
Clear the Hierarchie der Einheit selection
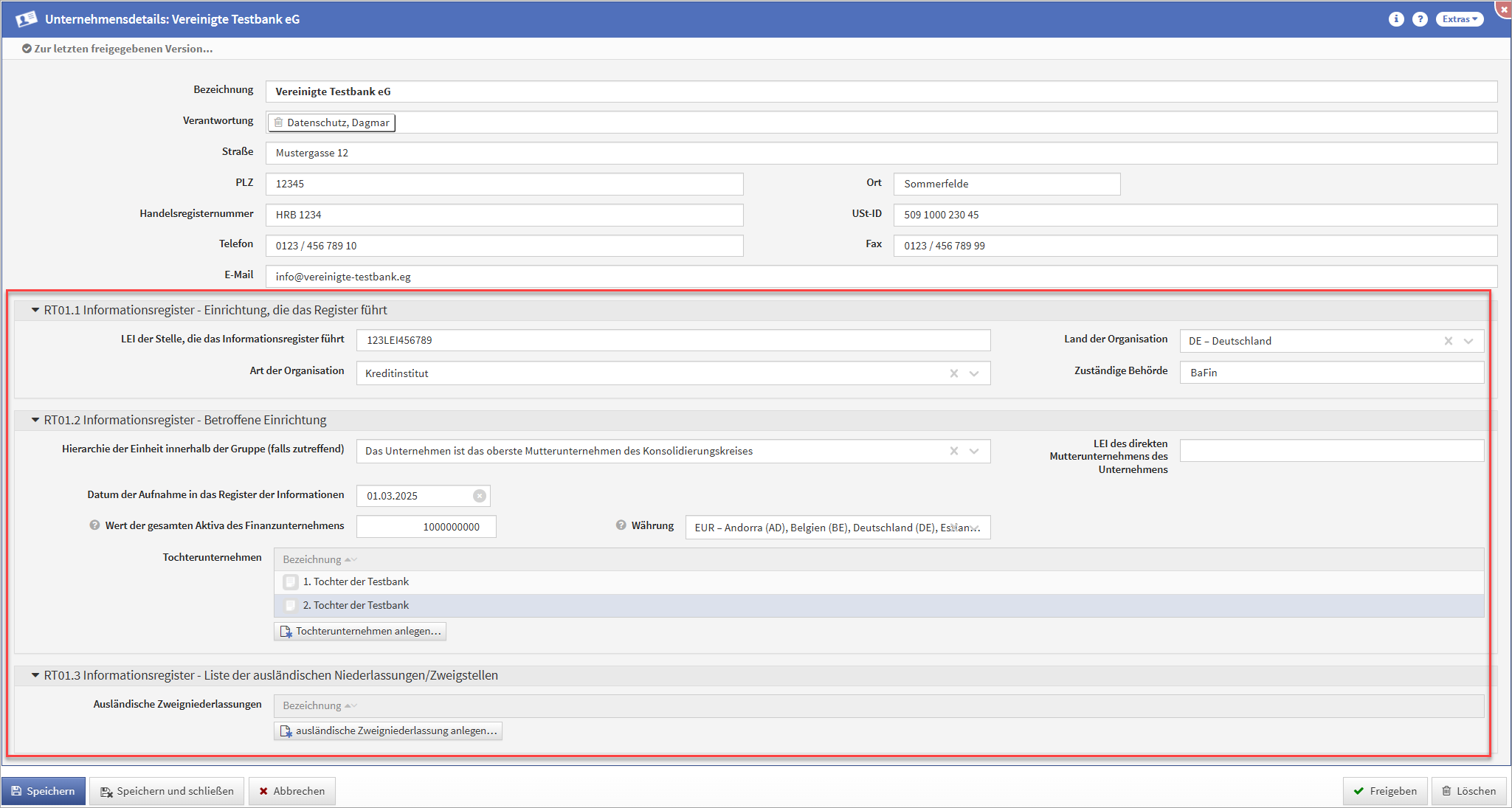coord(953,451)
